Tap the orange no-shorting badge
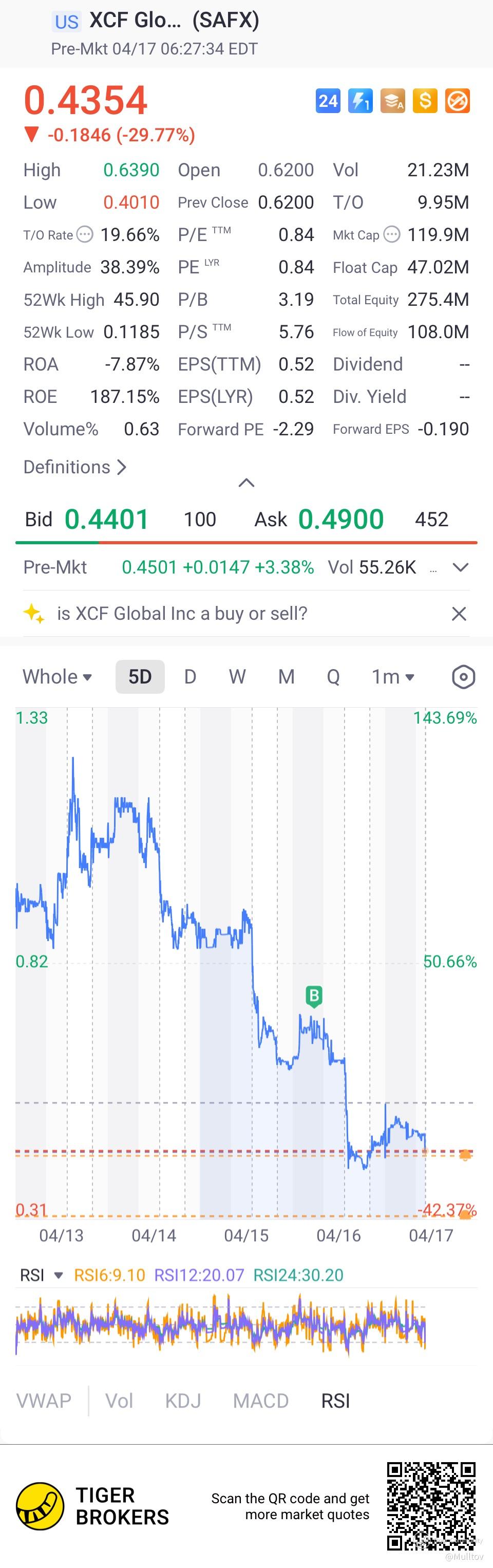The width and height of the screenshot is (493, 1568). (x=457, y=101)
